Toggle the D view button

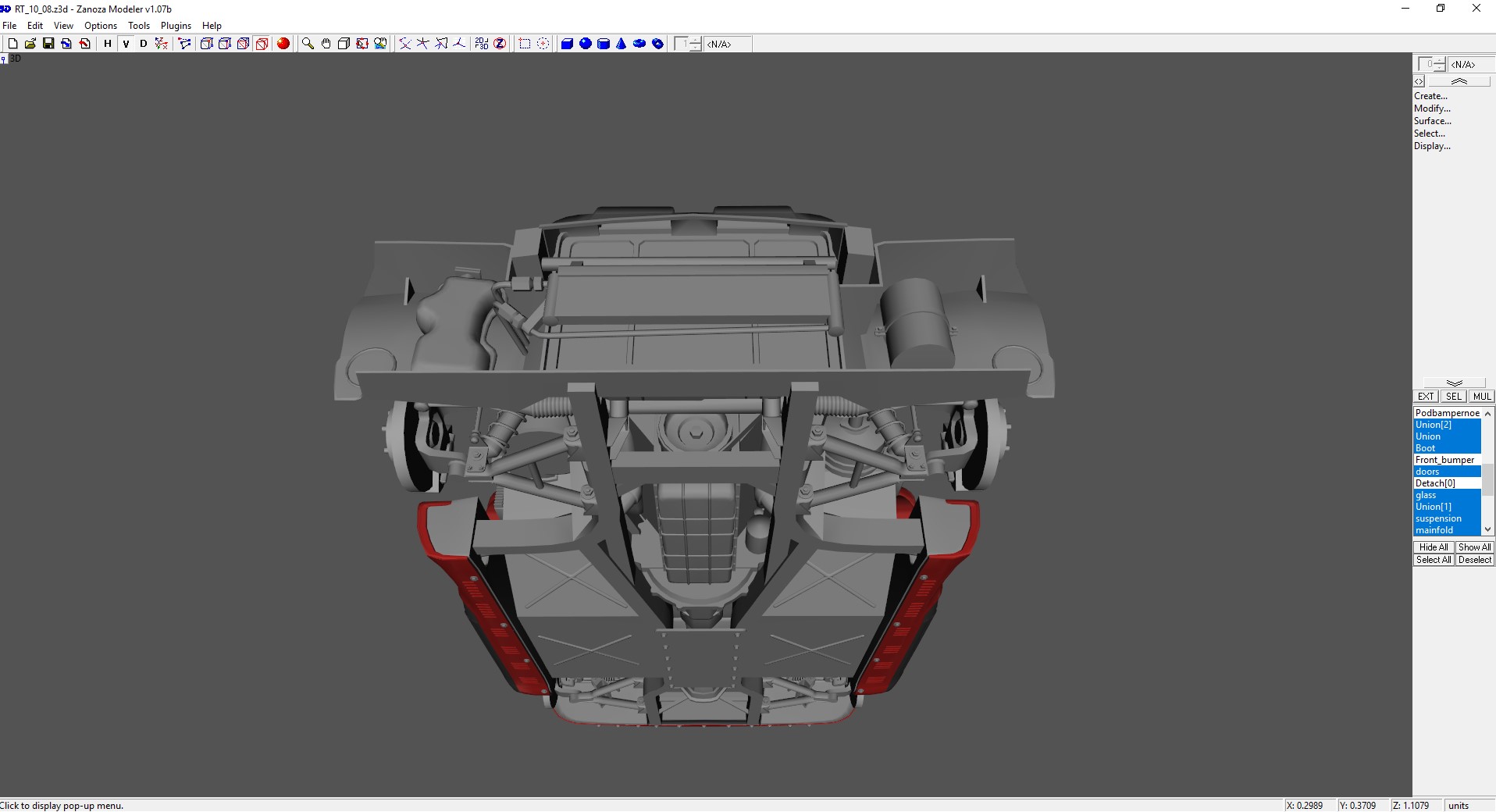click(x=143, y=44)
